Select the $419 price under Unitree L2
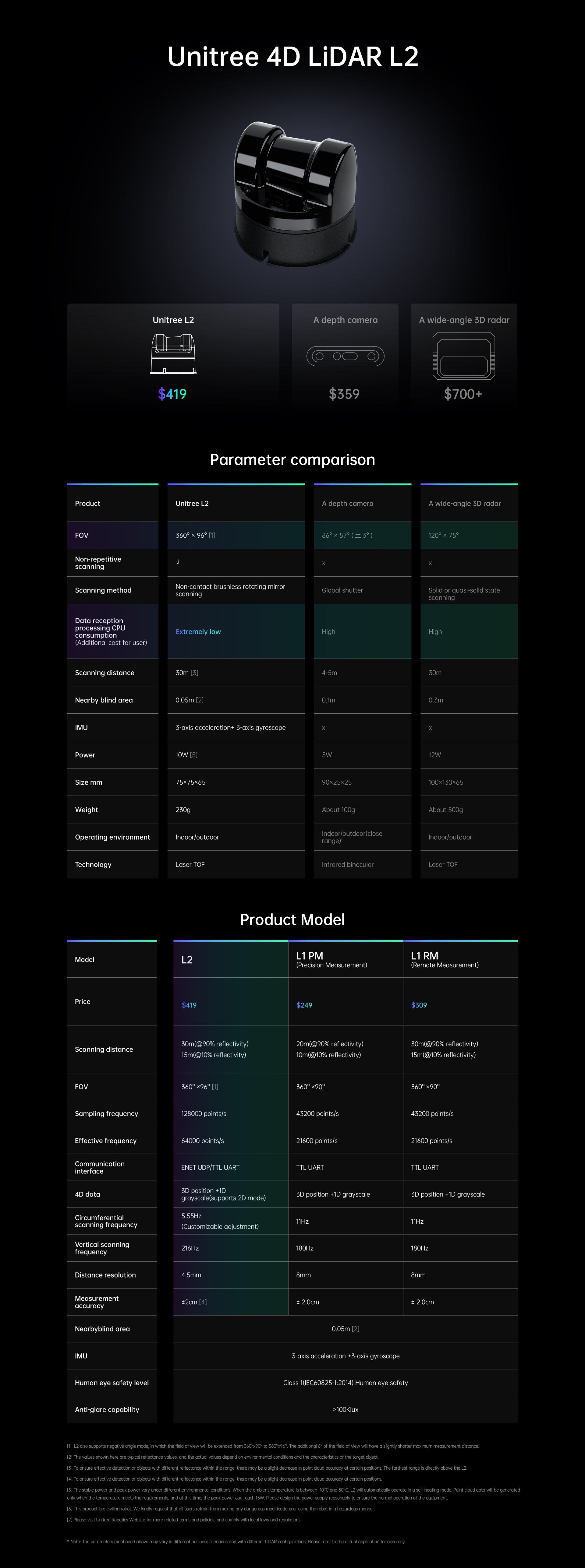Screen dimensions: 585x1568 172,394
